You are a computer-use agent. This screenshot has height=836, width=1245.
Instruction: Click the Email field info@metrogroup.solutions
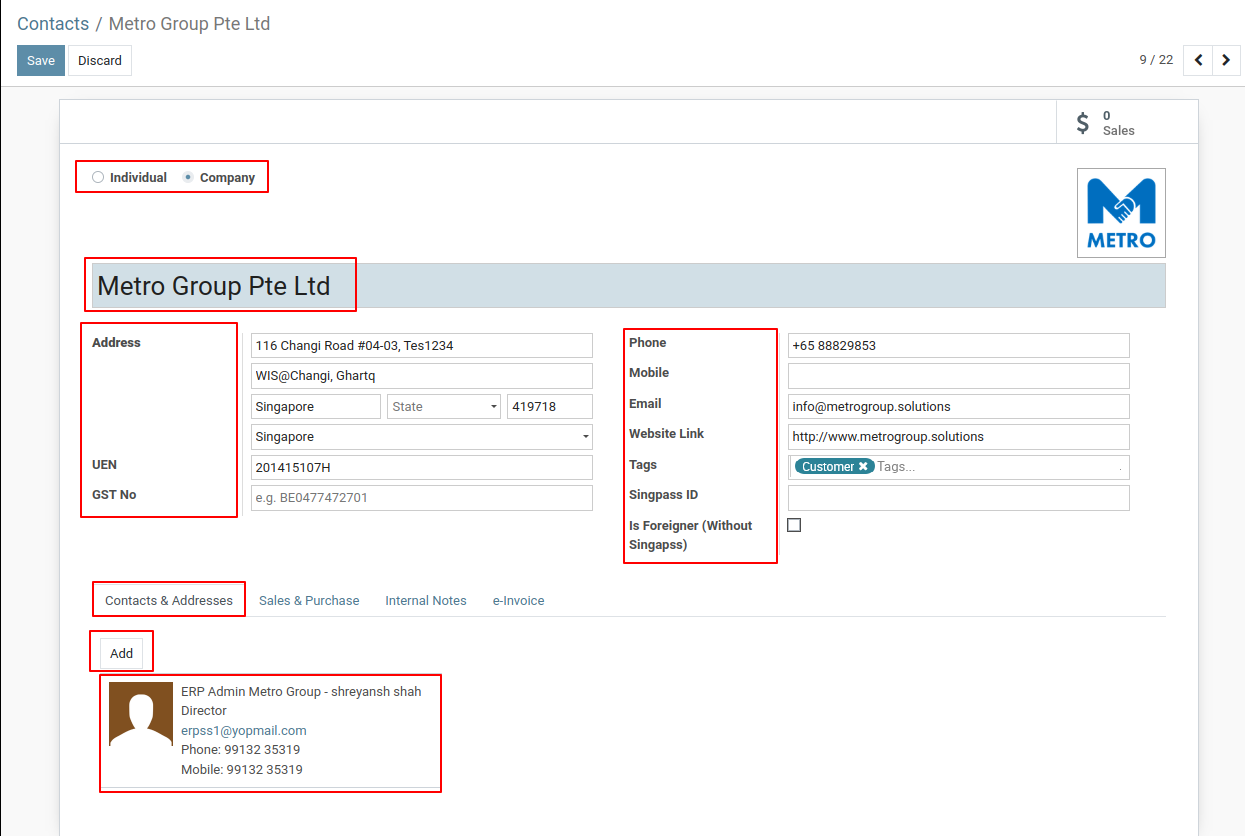[x=959, y=406]
